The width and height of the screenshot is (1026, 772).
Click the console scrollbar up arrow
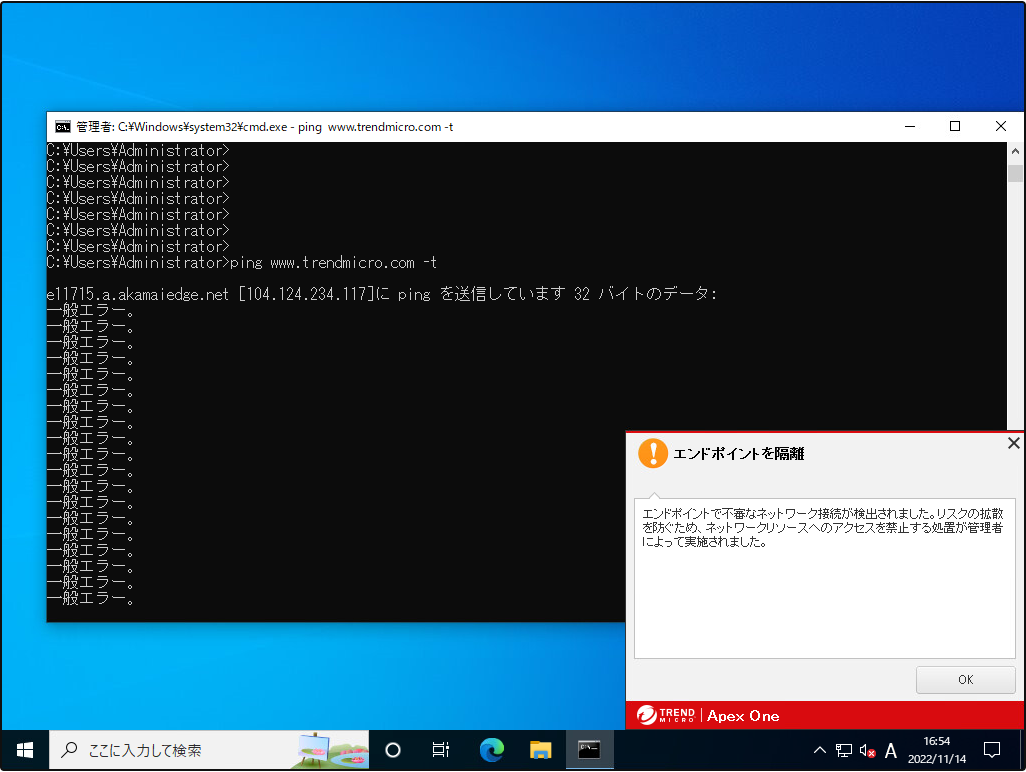click(1015, 150)
